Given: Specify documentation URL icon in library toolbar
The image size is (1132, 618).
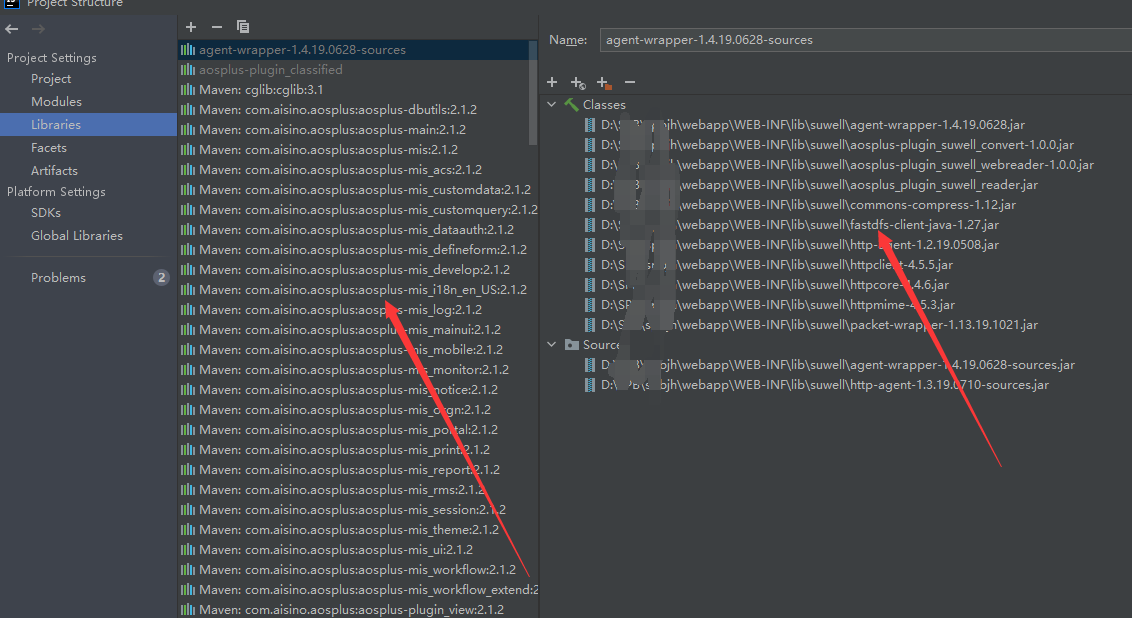Looking at the screenshot, I should coord(578,83).
